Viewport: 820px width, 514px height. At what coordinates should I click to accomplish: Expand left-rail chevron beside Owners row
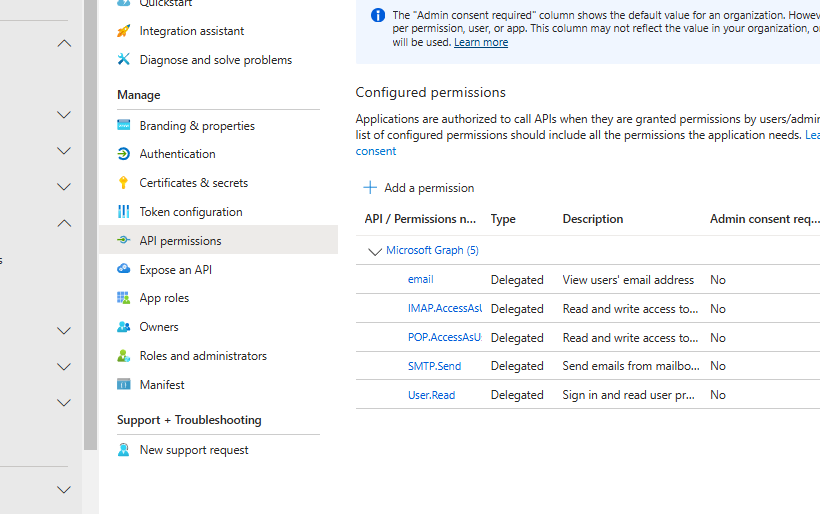click(x=64, y=331)
